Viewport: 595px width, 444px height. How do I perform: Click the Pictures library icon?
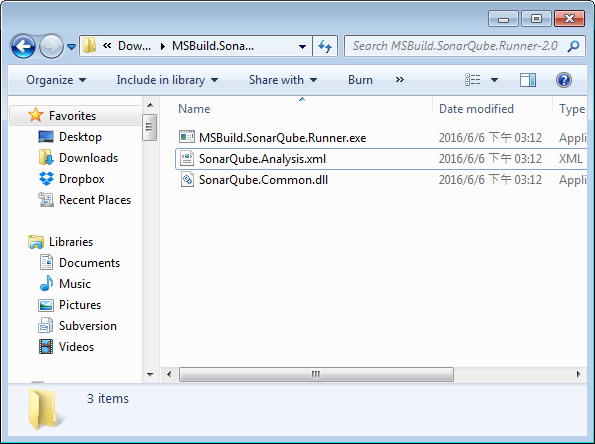46,305
